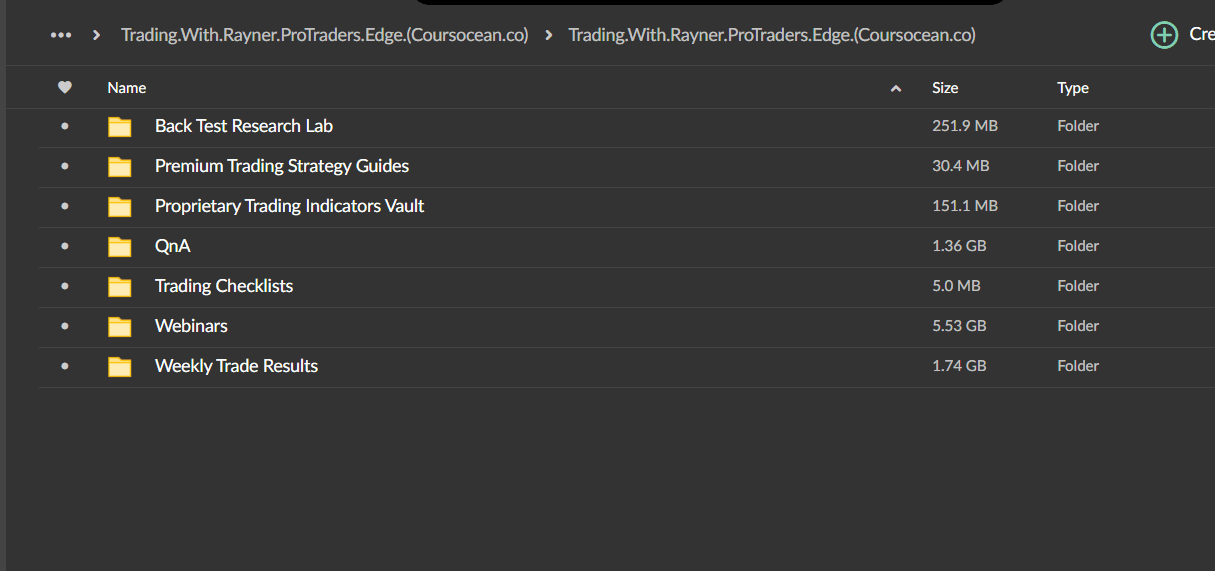Image resolution: width=1215 pixels, height=571 pixels.
Task: Open first Trading.With.Rayner breadcrumb link
Action: pos(324,35)
